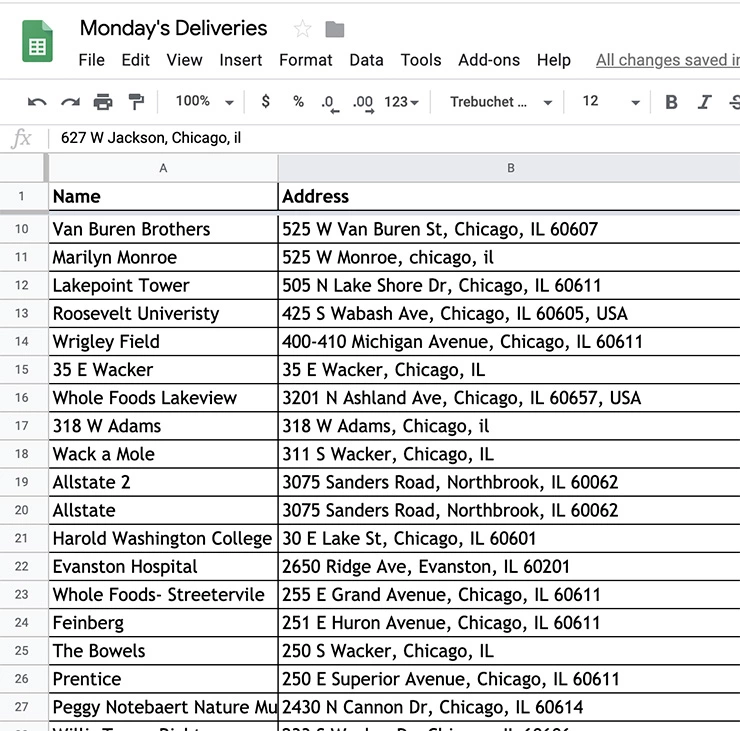The image size is (740, 731).
Task: Click the All changes saved link
Action: point(667,60)
